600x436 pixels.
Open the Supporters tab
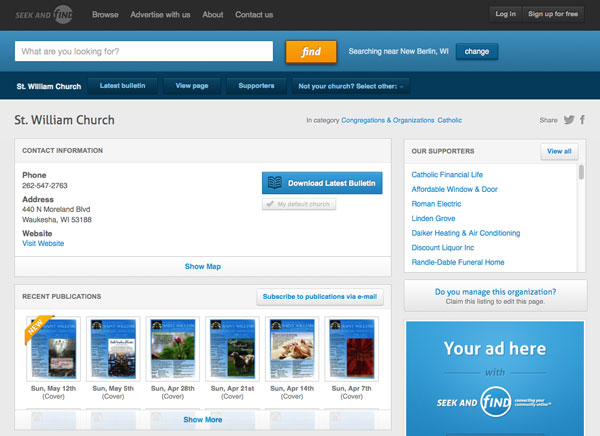click(x=256, y=86)
